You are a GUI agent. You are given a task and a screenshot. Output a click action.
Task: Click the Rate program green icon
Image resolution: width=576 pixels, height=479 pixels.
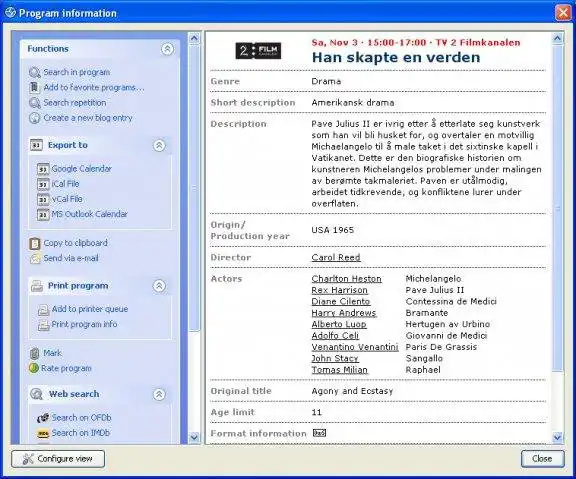pos(33,368)
